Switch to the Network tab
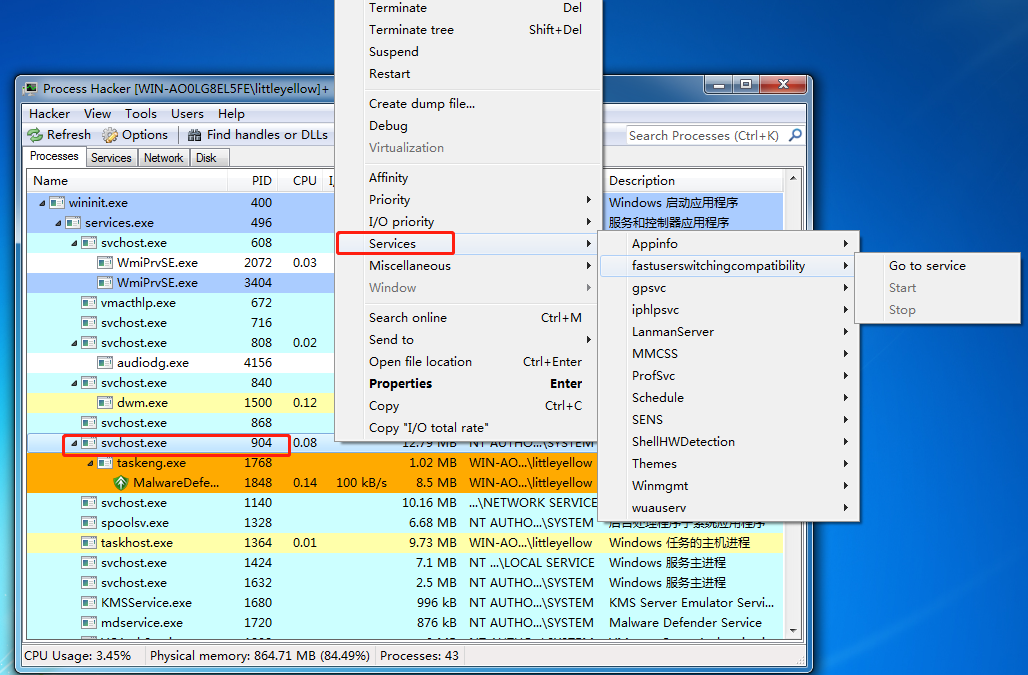The height and width of the screenshot is (675, 1028). tap(163, 158)
